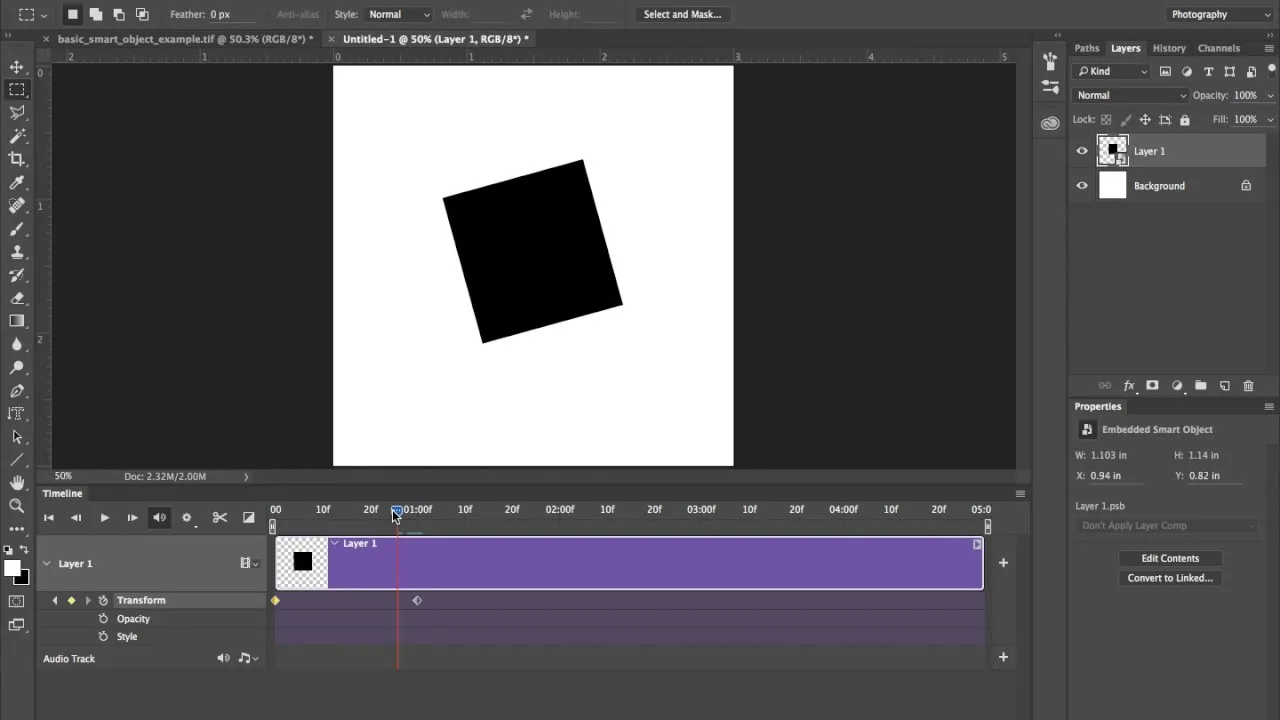The height and width of the screenshot is (720, 1280).
Task: Open the Style dropdown in options bar
Action: 398,14
